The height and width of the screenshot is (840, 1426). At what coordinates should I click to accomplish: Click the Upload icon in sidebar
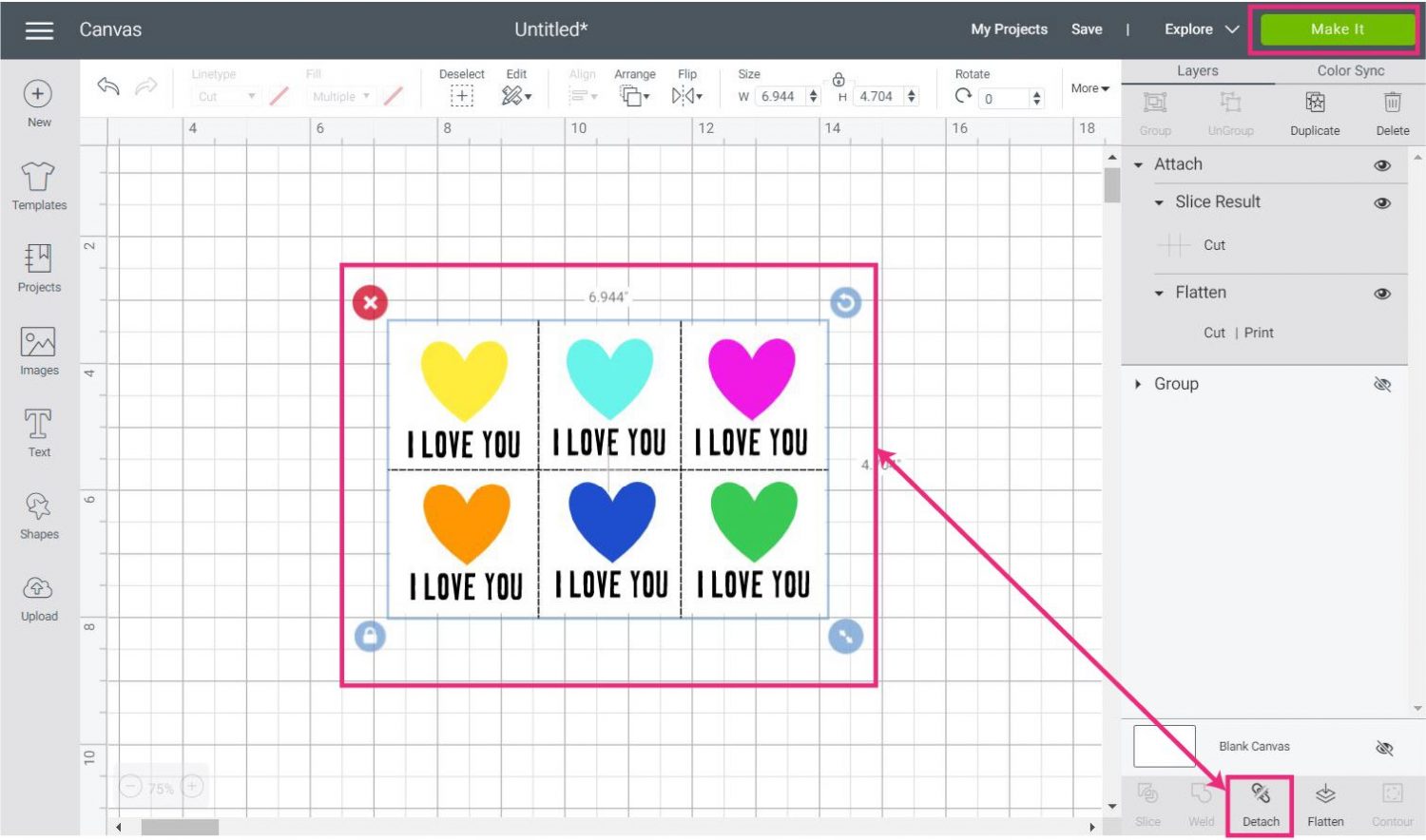[39, 589]
